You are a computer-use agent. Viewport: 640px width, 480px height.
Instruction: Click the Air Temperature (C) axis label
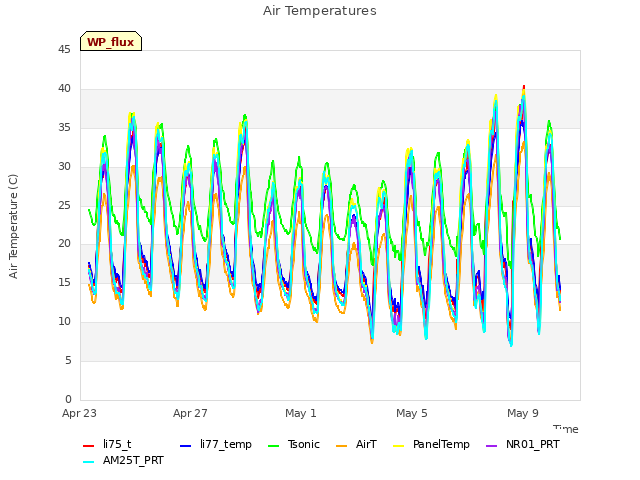pos(13,226)
